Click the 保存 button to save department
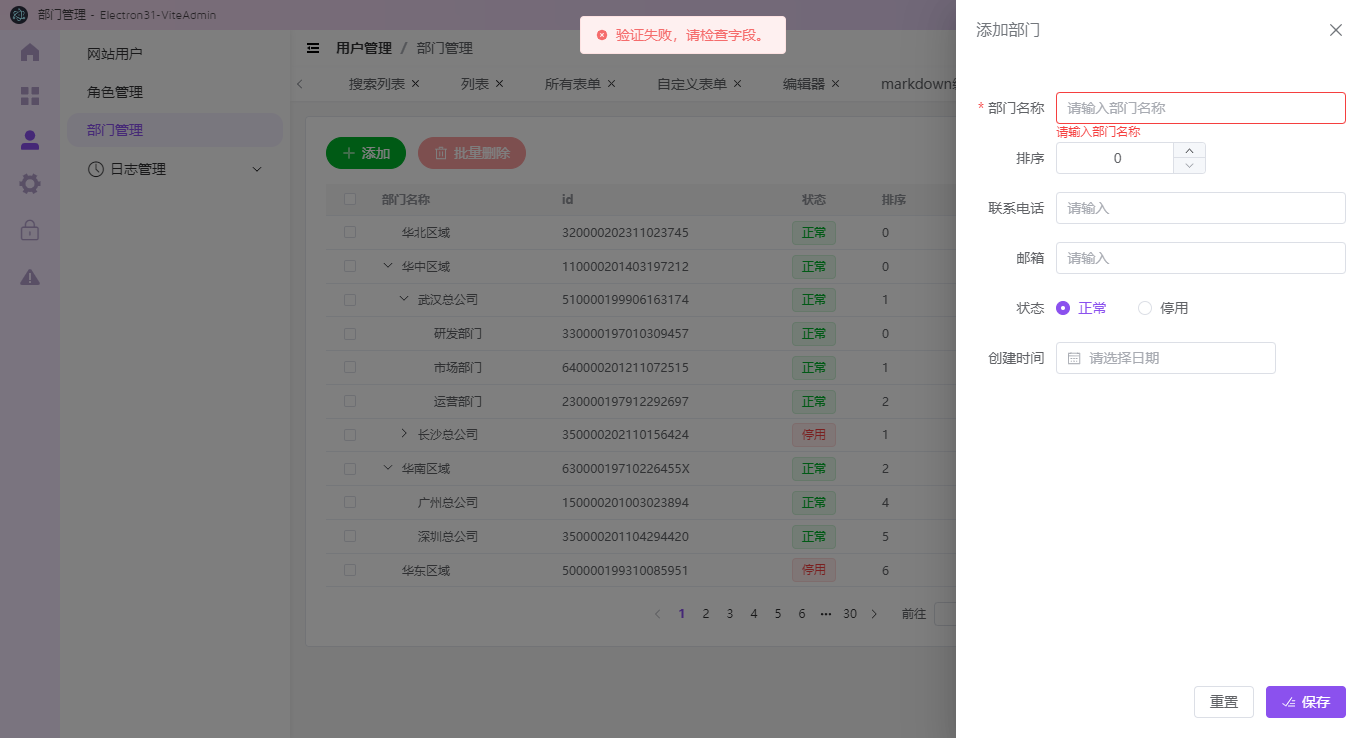1366x738 pixels. tap(1305, 702)
